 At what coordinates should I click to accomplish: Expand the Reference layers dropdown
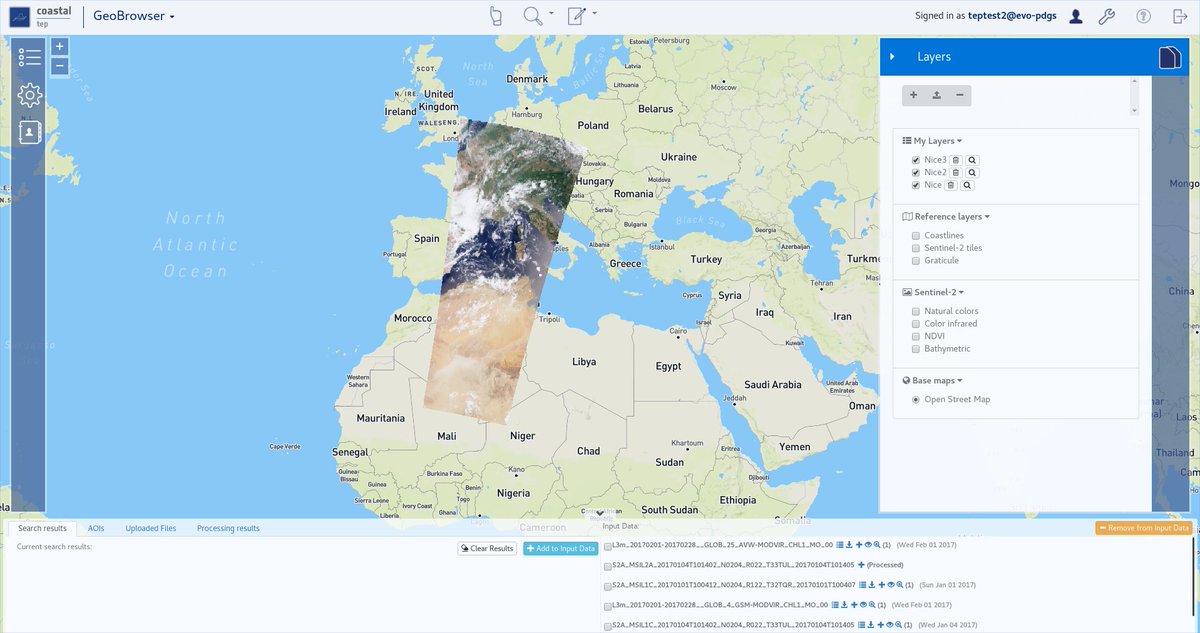(x=946, y=216)
